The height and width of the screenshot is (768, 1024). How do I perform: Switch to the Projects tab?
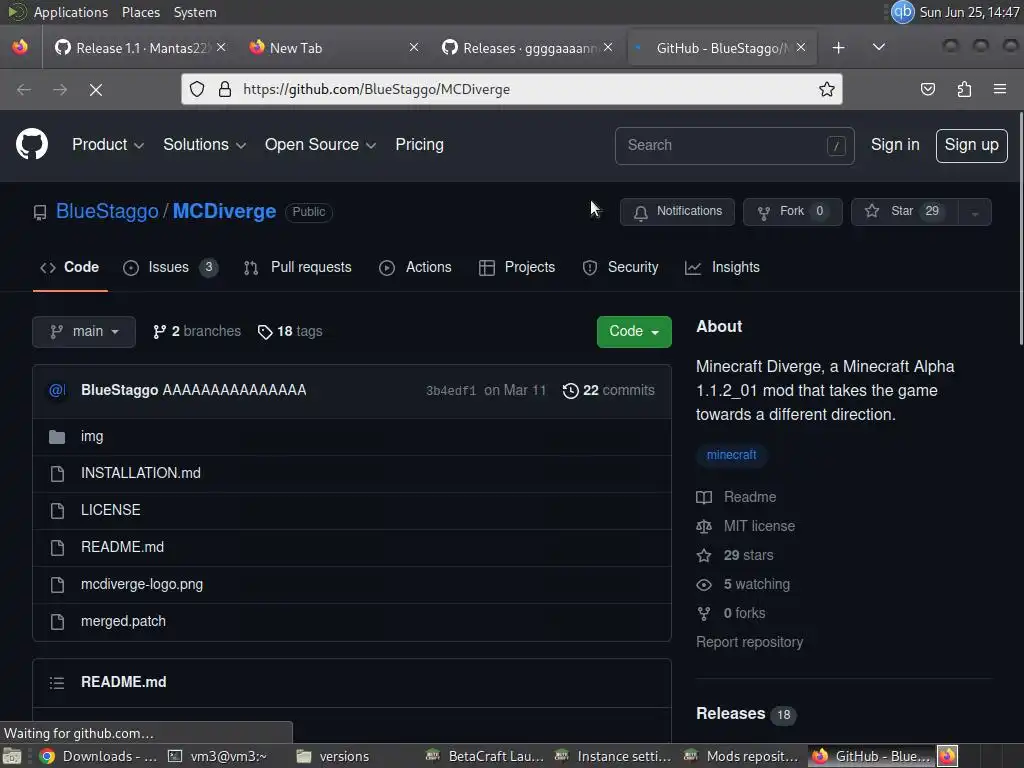tap(517, 268)
